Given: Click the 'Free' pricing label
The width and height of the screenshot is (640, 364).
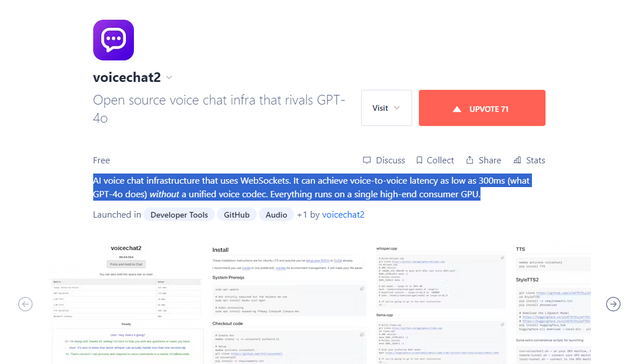Looking at the screenshot, I should (101, 160).
